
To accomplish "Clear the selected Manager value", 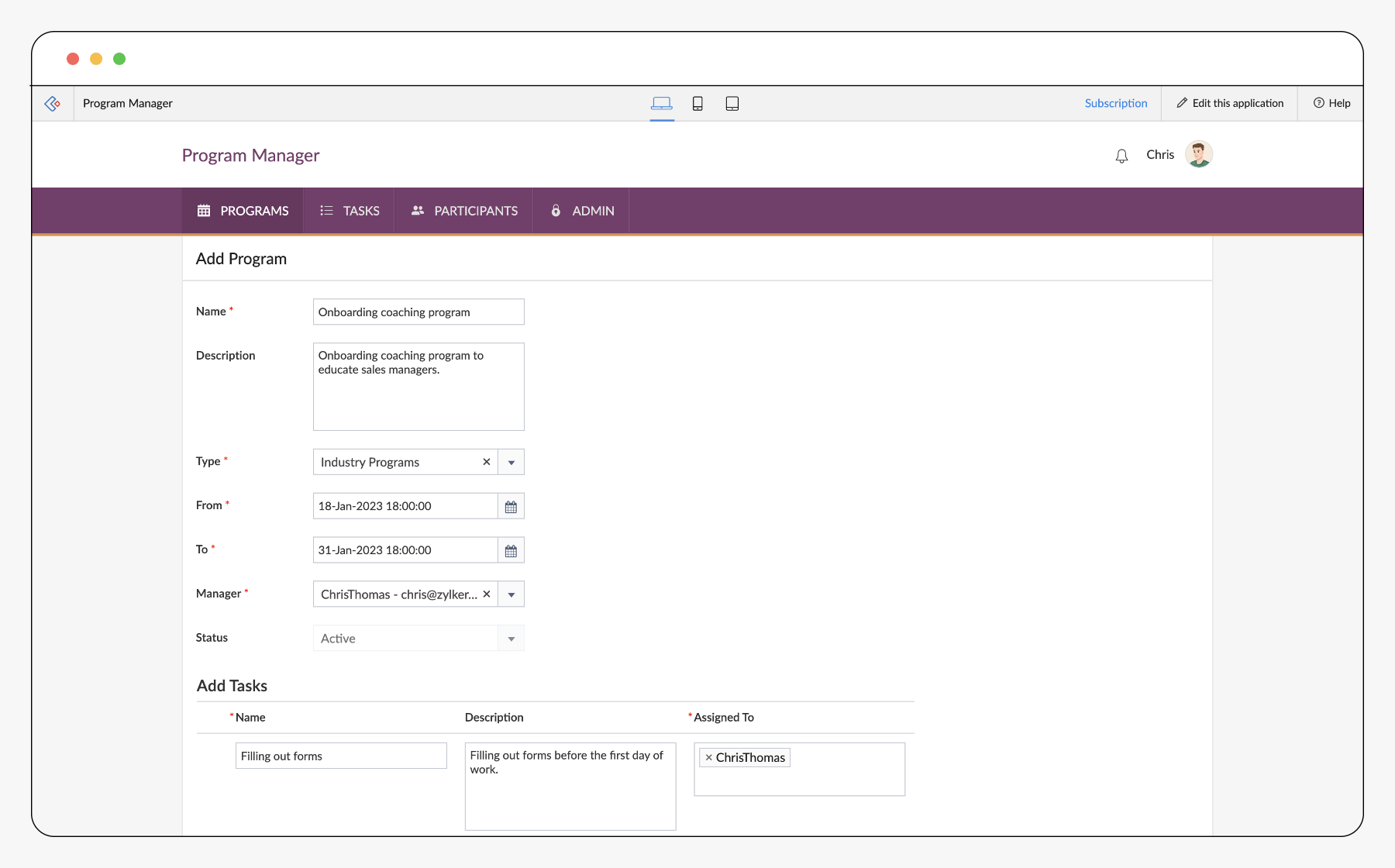I will click(487, 594).
